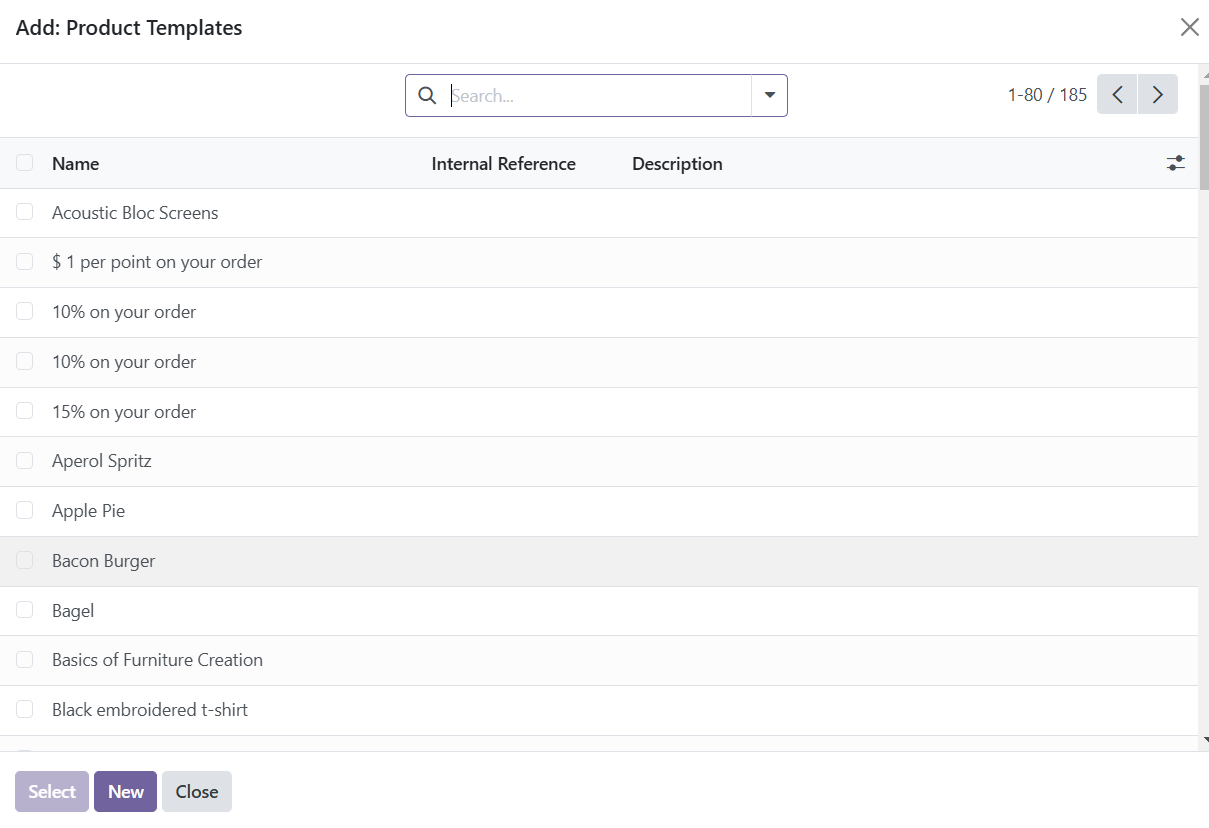Click the Select button
1209x828 pixels.
(52, 792)
